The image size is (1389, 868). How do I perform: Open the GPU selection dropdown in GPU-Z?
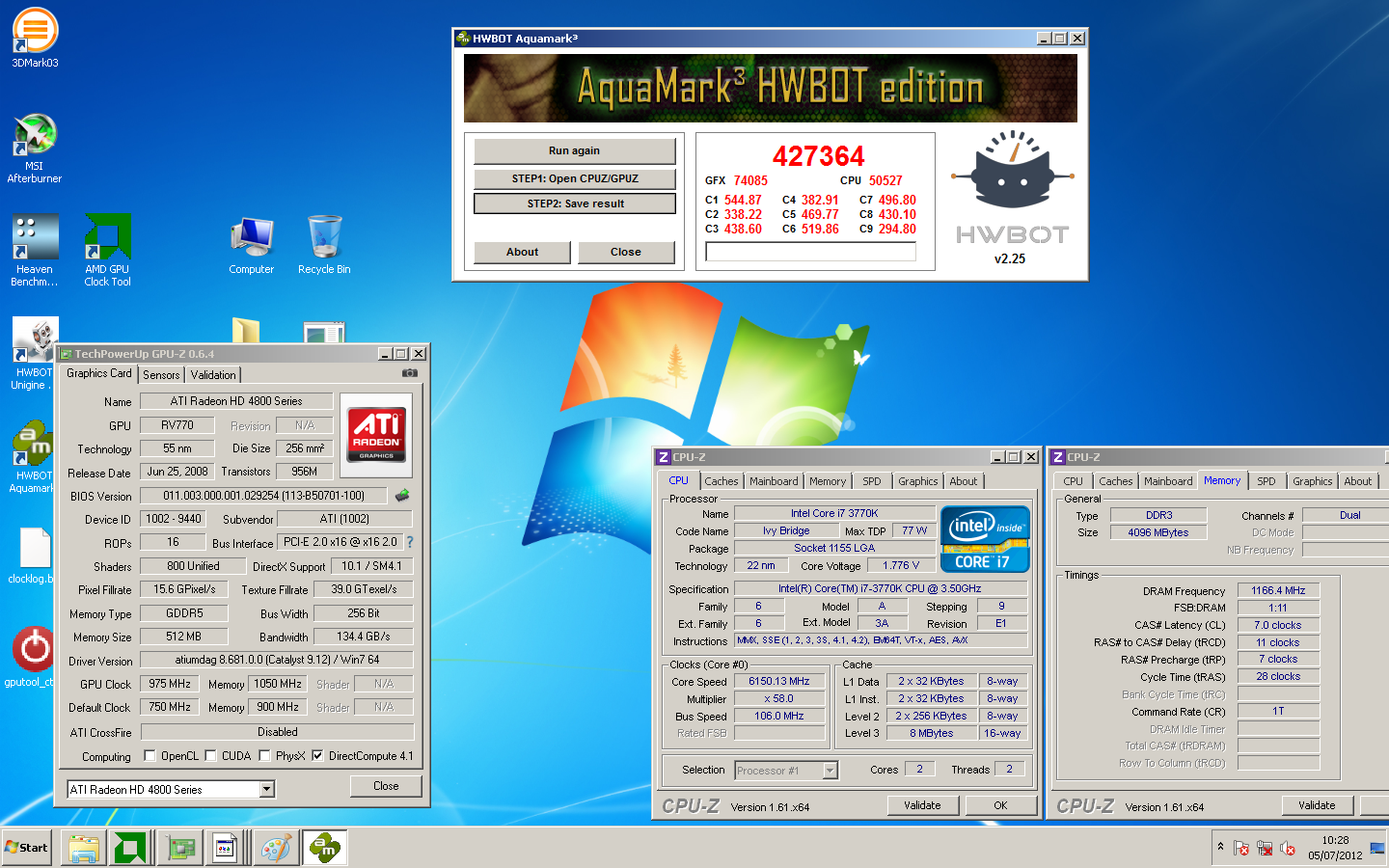[267, 790]
